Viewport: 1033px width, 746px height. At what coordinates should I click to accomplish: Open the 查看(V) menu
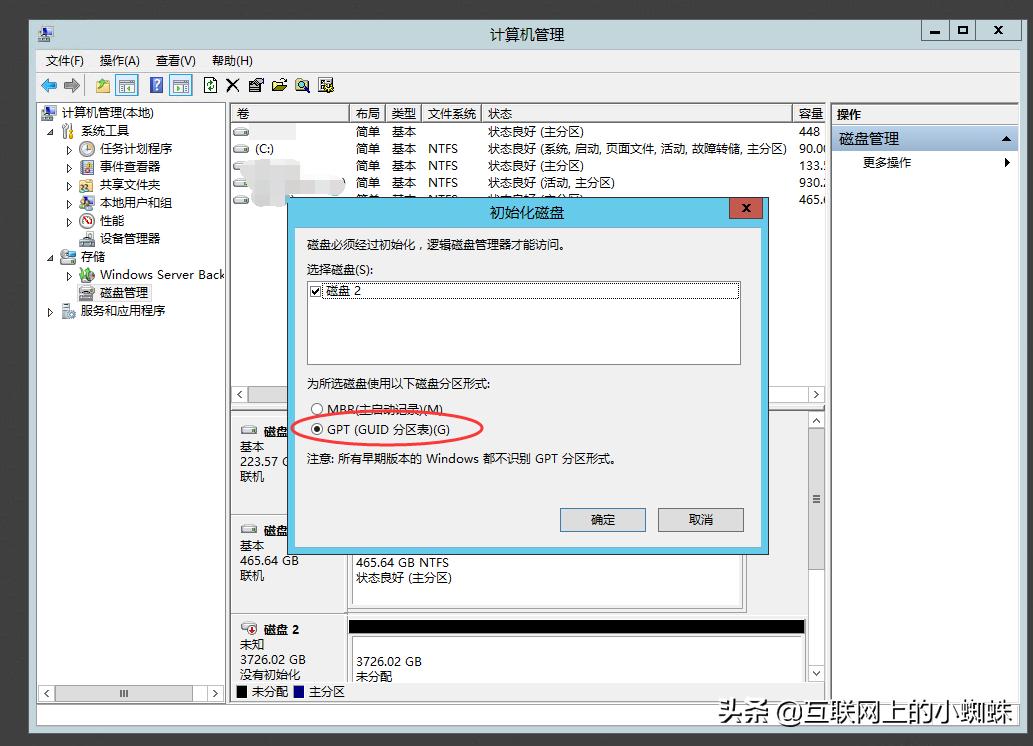[175, 60]
